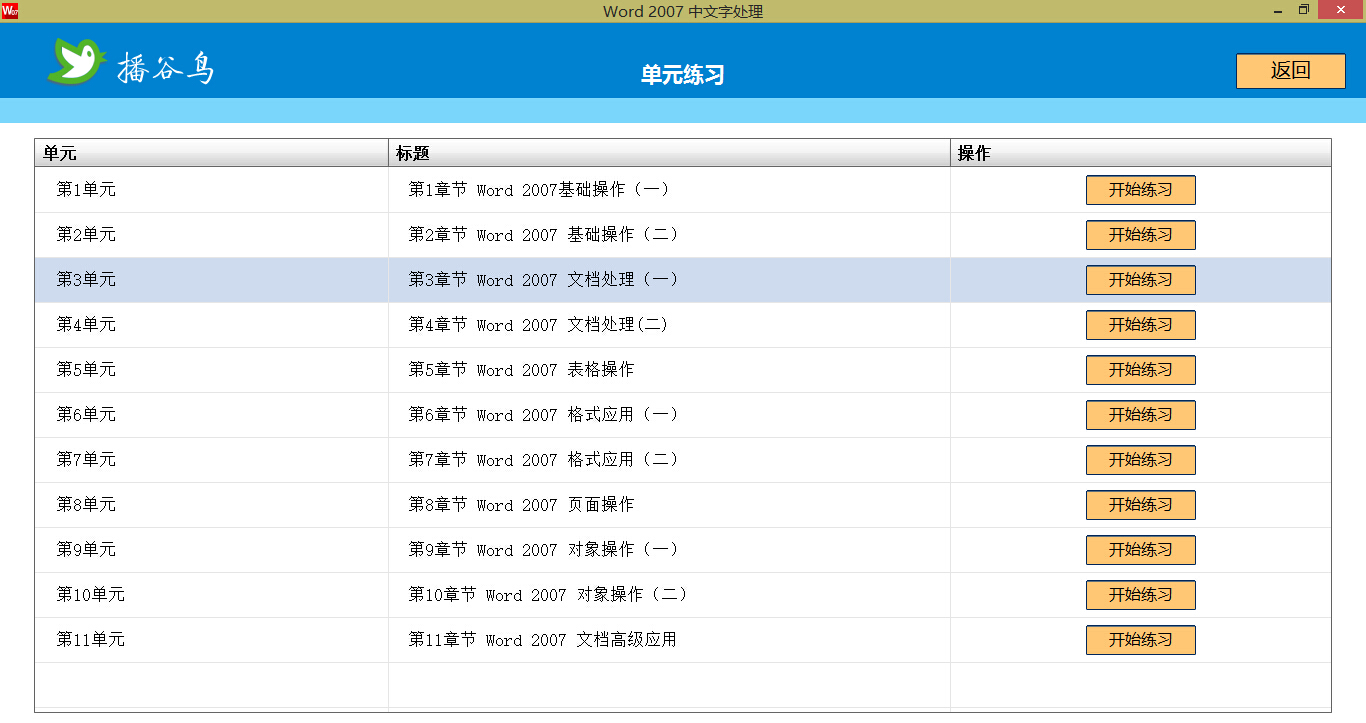Start practice for 第4单元
Viewport: 1366px width, 723px height.
1140,325
